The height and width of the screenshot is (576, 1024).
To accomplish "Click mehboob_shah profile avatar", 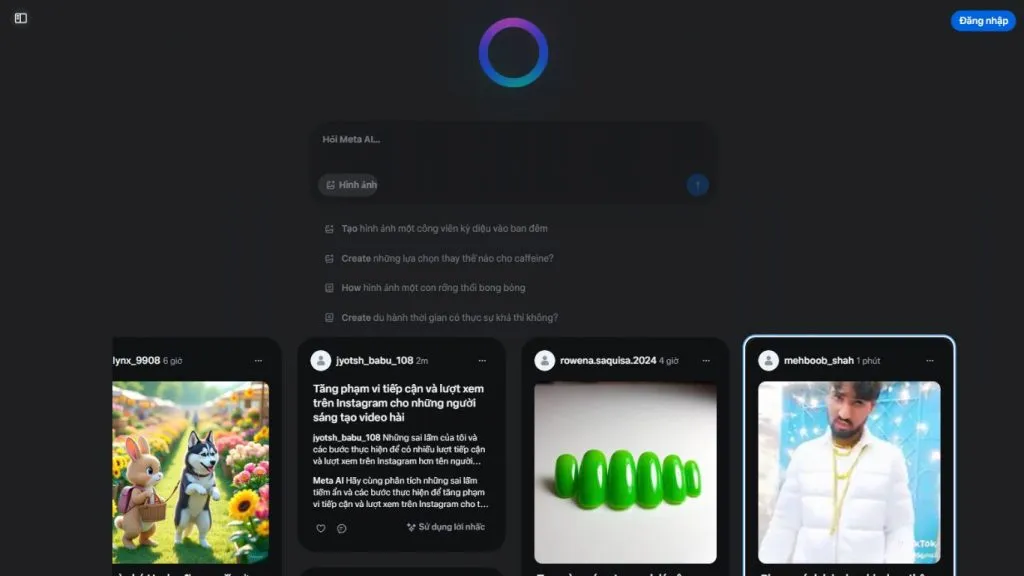I will [769, 360].
